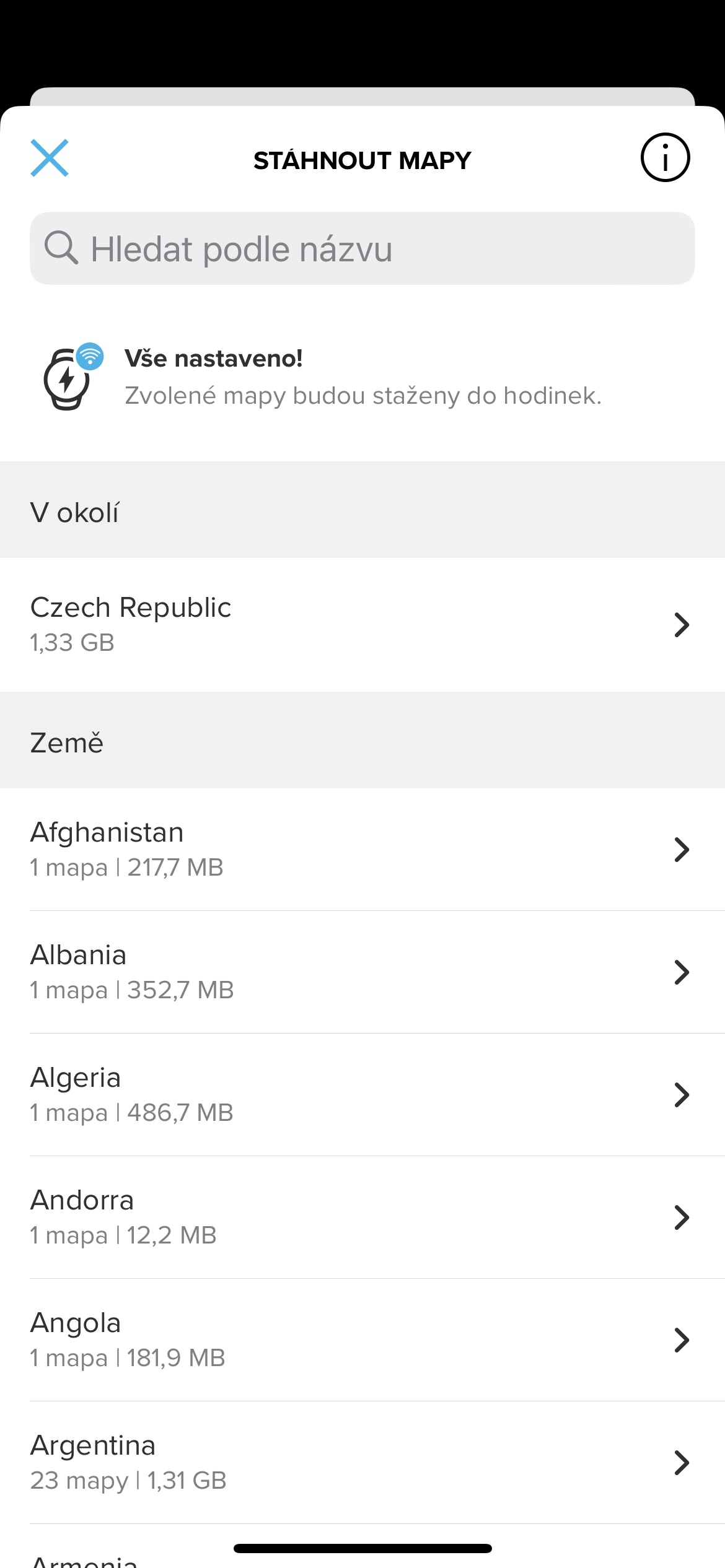
Task: Select the Czech Republic 1,33 GB map
Action: (248, 625)
